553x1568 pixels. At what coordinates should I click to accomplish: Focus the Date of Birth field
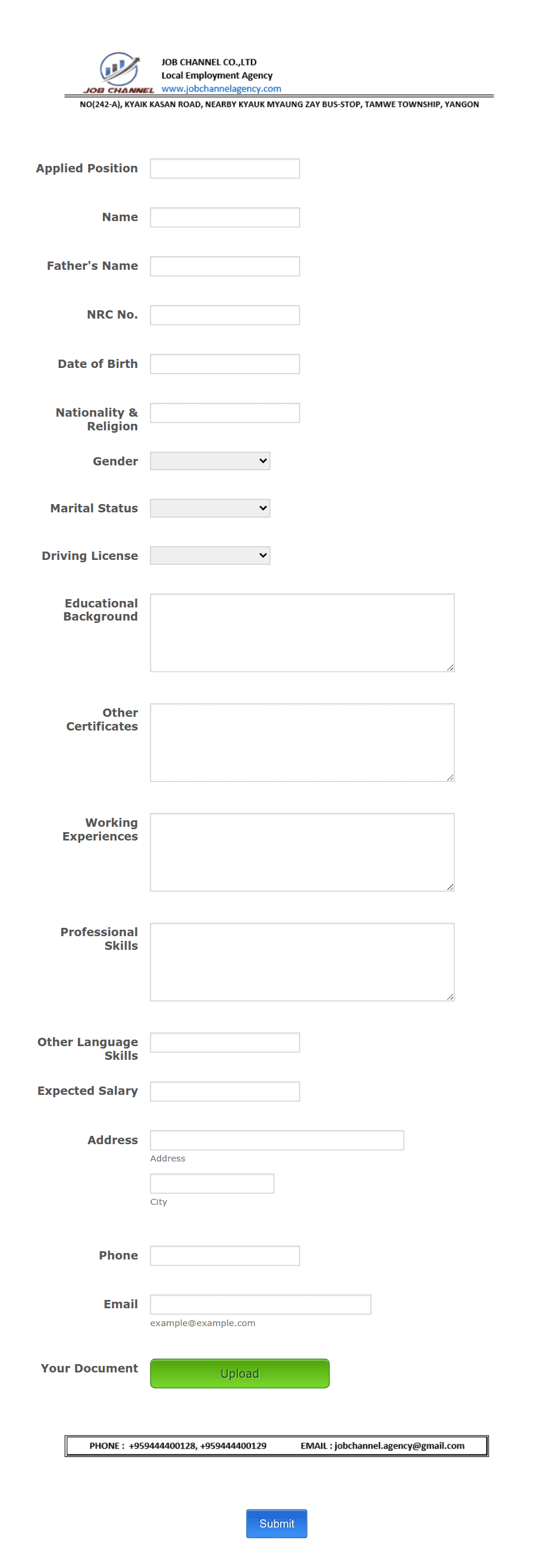[x=225, y=364]
